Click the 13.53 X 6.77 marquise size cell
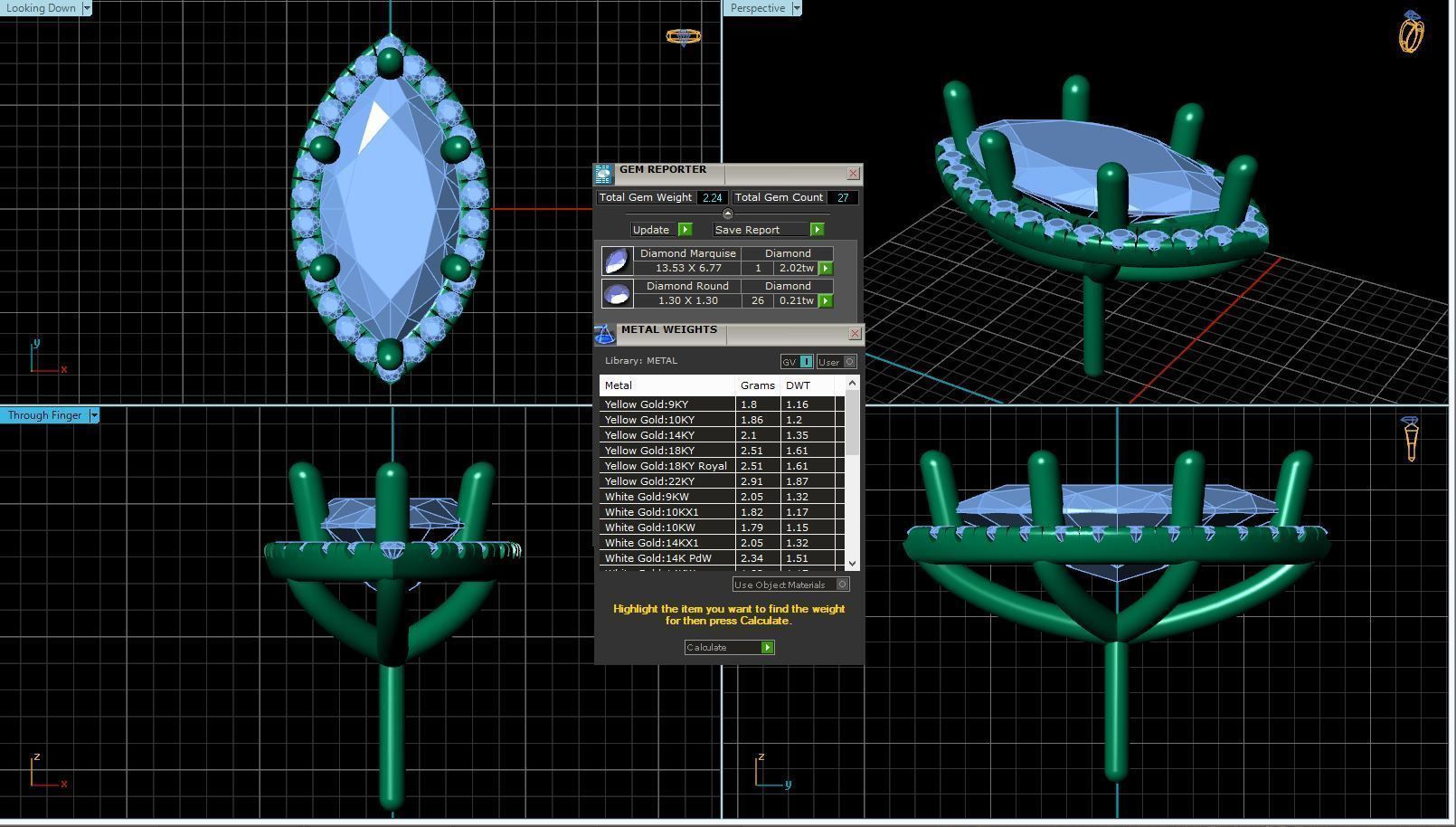 click(x=688, y=269)
